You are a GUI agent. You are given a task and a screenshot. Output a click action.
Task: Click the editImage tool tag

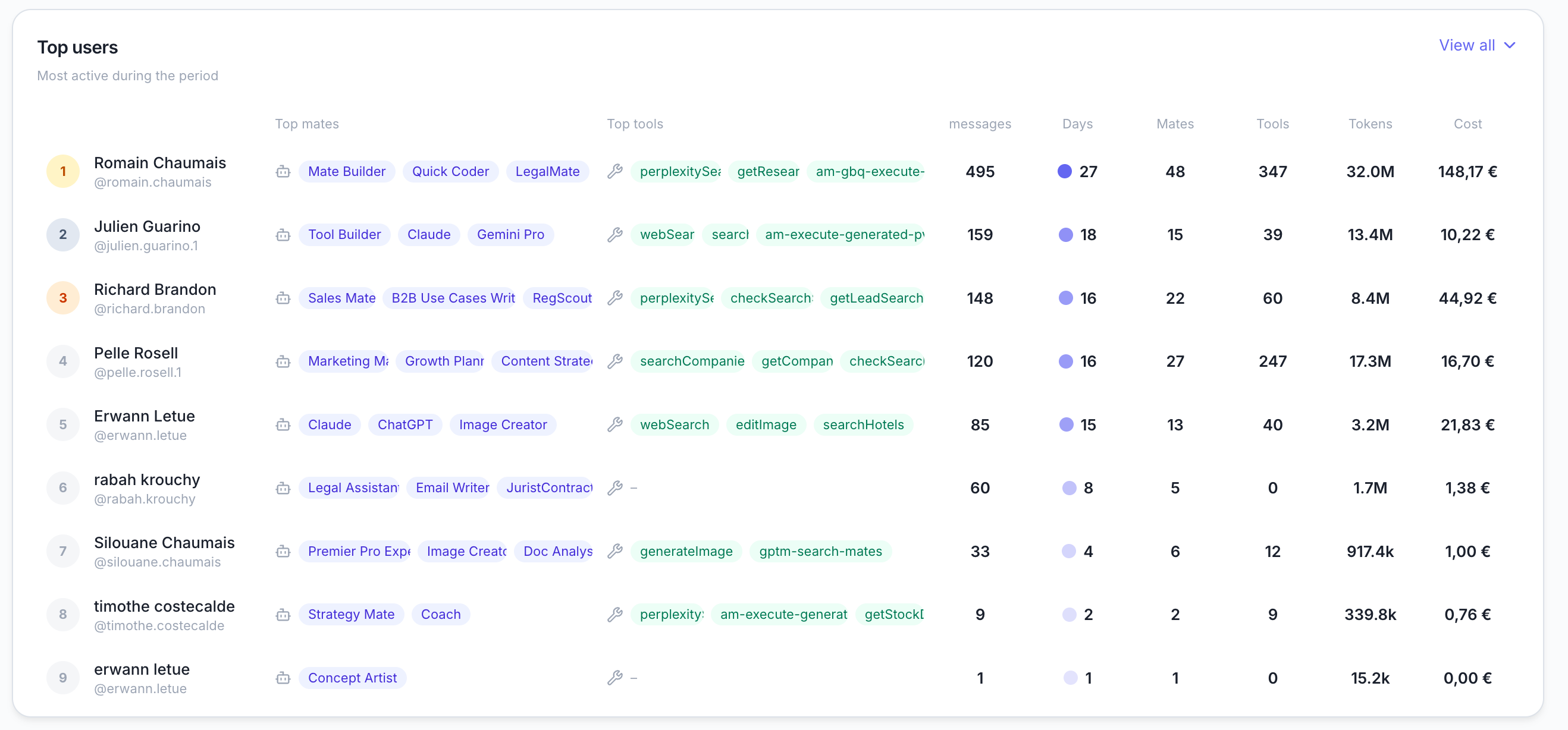pyautogui.click(x=766, y=424)
